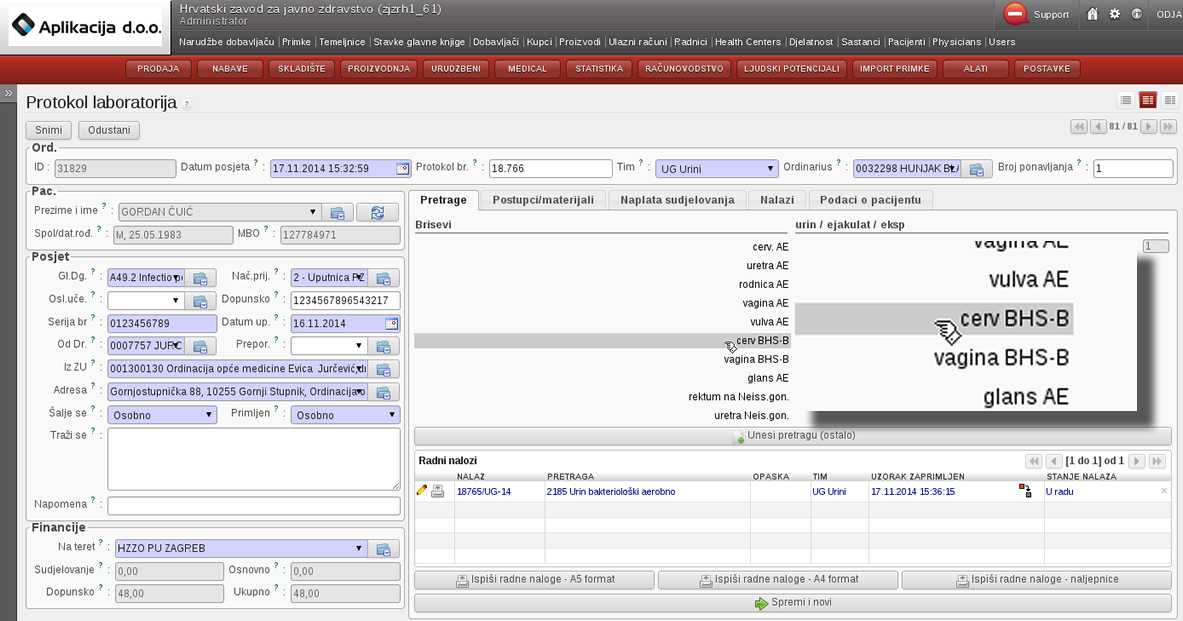Open Podaci o pacijentu tab
Screen dimensions: 1183x621
[871, 200]
